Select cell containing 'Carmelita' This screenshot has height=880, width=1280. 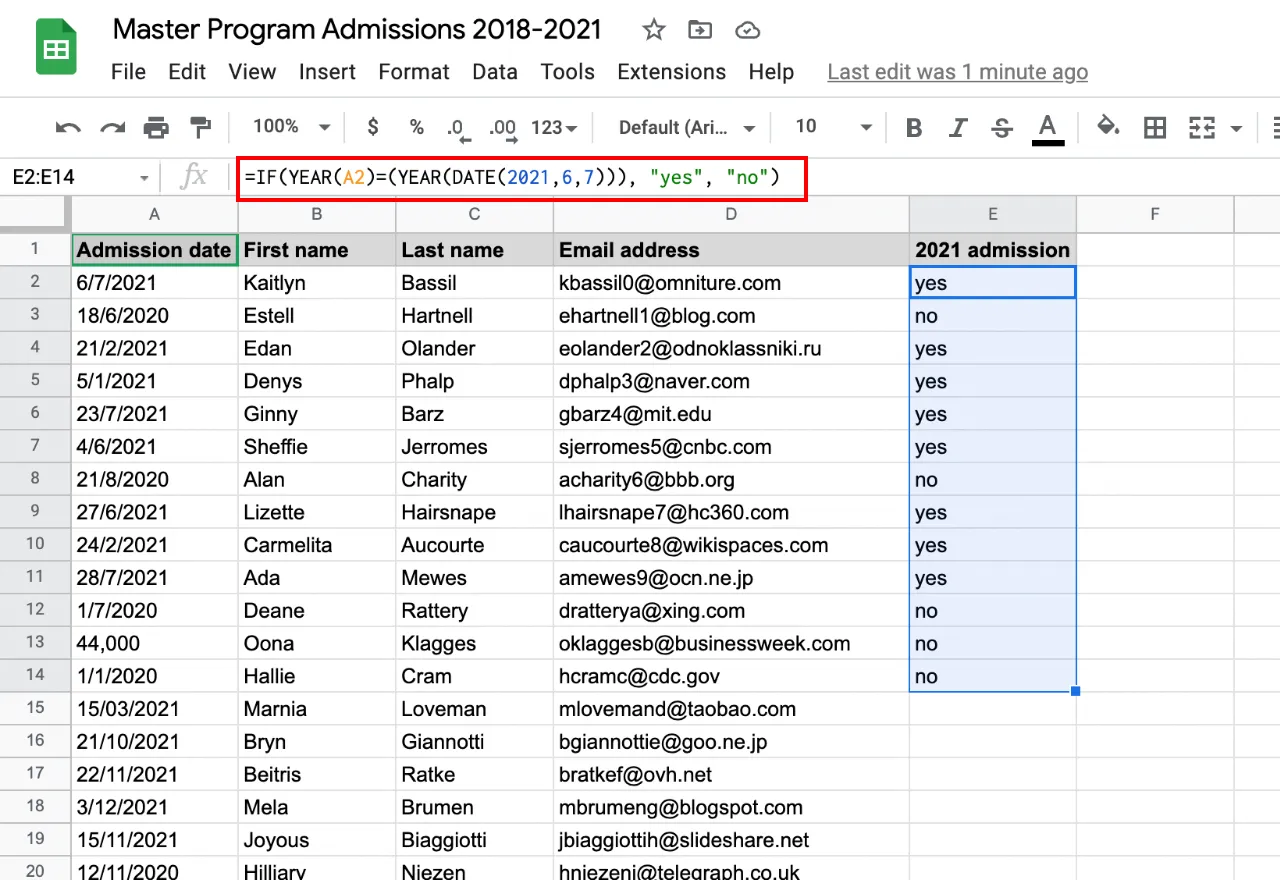coord(317,545)
